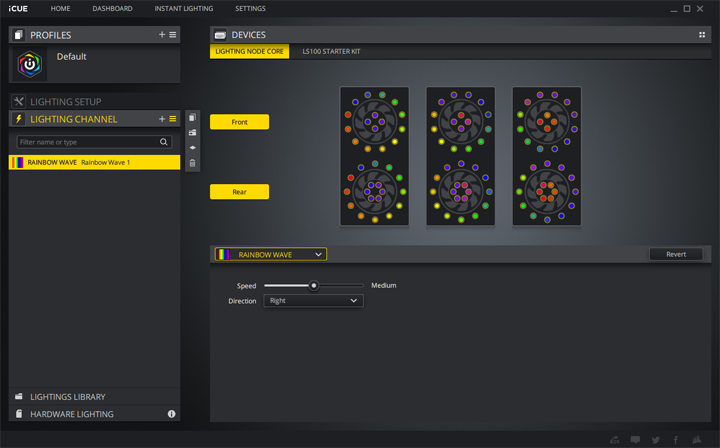720x448 pixels.
Task: Open Lighting Channel options menu
Action: [x=173, y=119]
